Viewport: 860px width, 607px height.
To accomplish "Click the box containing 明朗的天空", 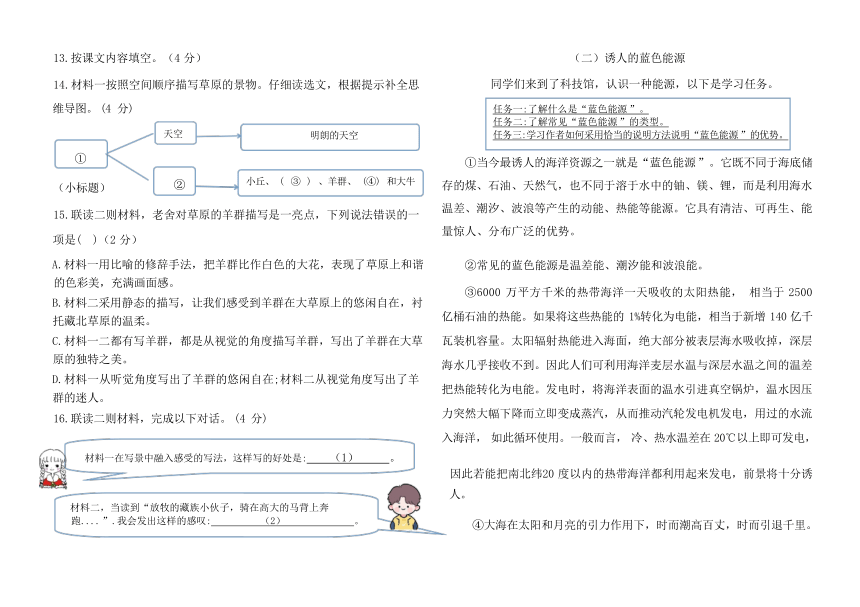I will point(330,137).
